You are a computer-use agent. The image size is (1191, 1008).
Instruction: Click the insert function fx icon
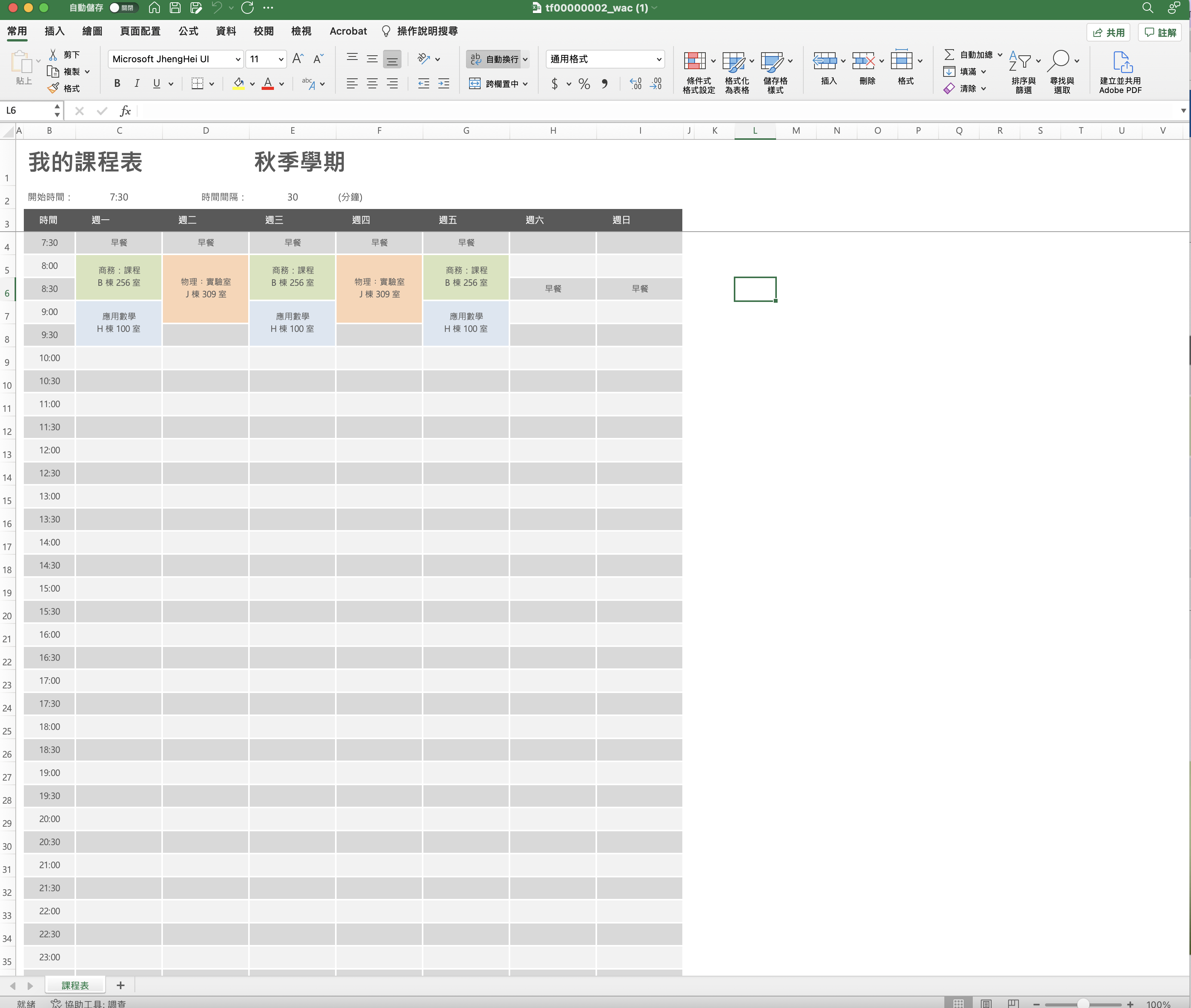125,111
